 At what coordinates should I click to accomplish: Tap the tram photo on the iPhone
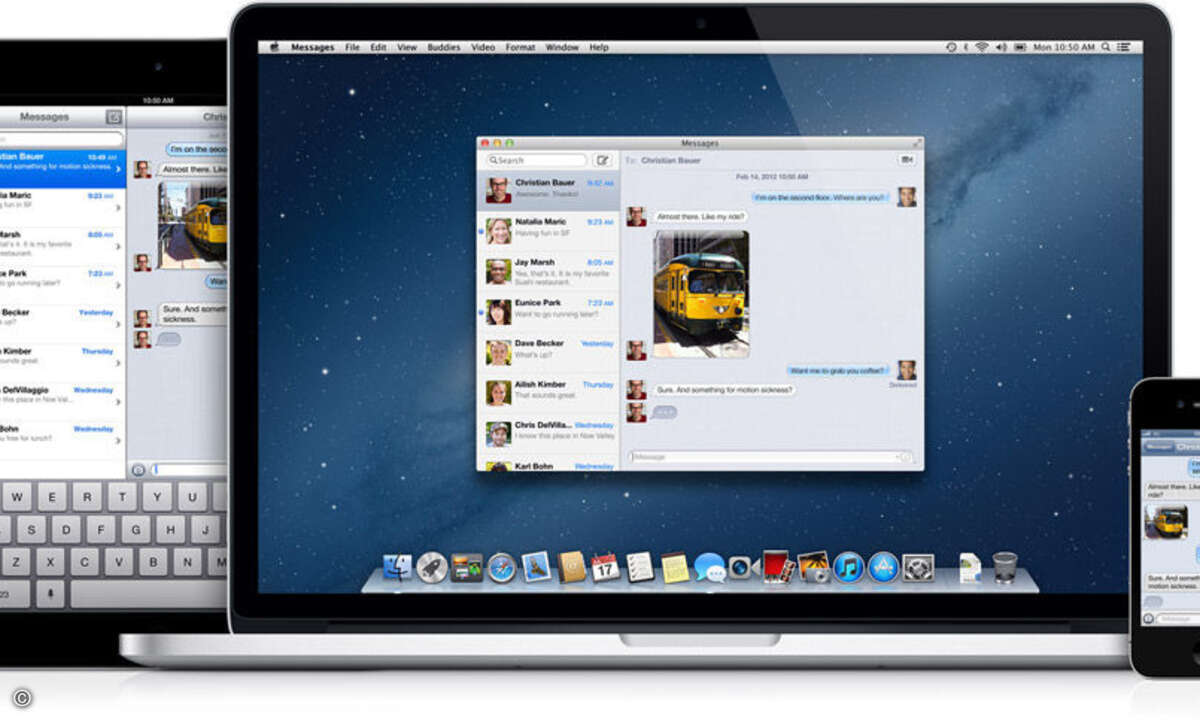1166,521
